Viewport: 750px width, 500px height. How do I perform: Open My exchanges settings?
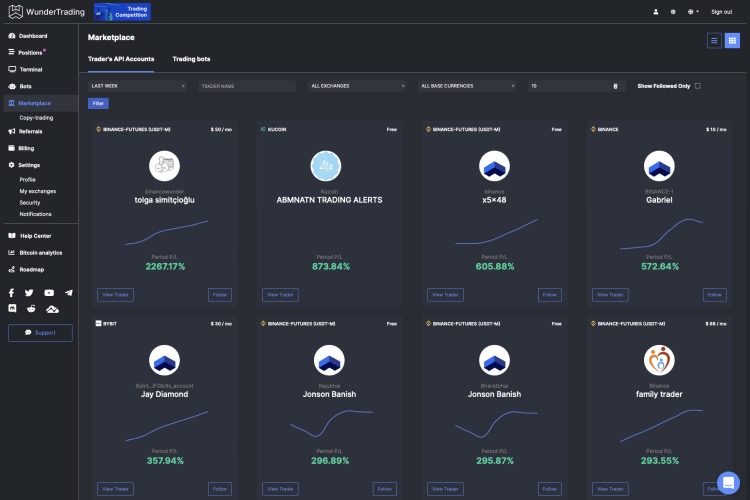pos(38,191)
